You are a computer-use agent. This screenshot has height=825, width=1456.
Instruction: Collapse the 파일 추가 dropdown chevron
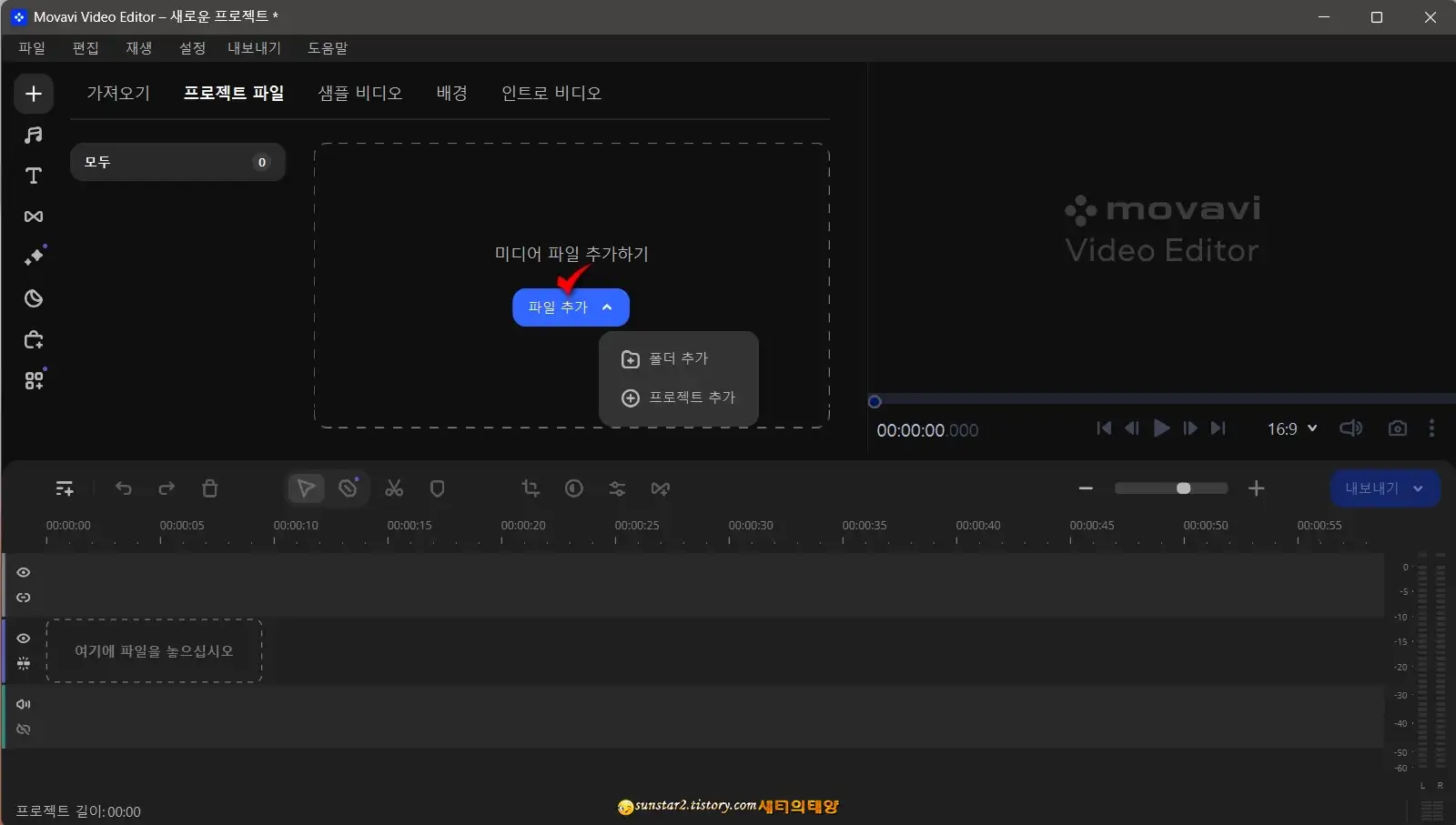[607, 307]
